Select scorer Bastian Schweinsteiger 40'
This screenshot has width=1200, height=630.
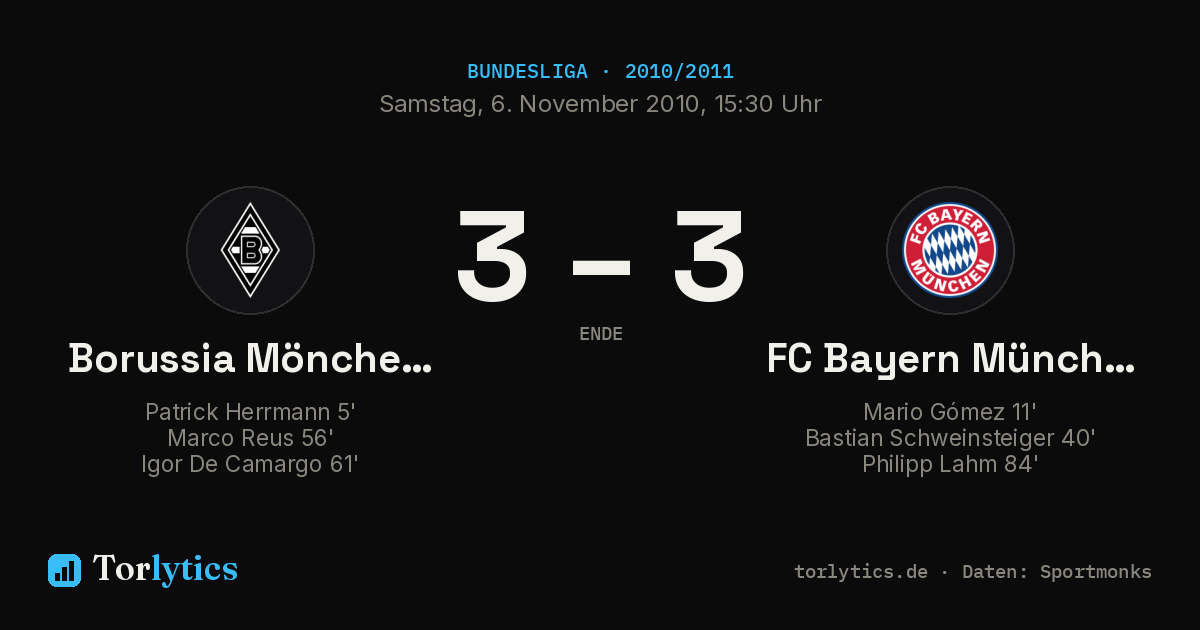click(x=950, y=438)
